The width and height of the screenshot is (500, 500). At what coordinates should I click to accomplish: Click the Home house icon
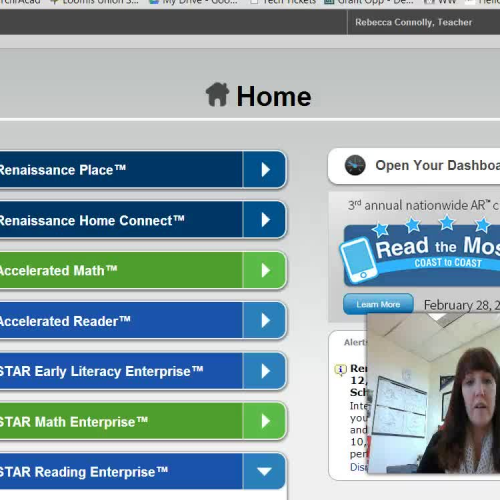coord(217,94)
